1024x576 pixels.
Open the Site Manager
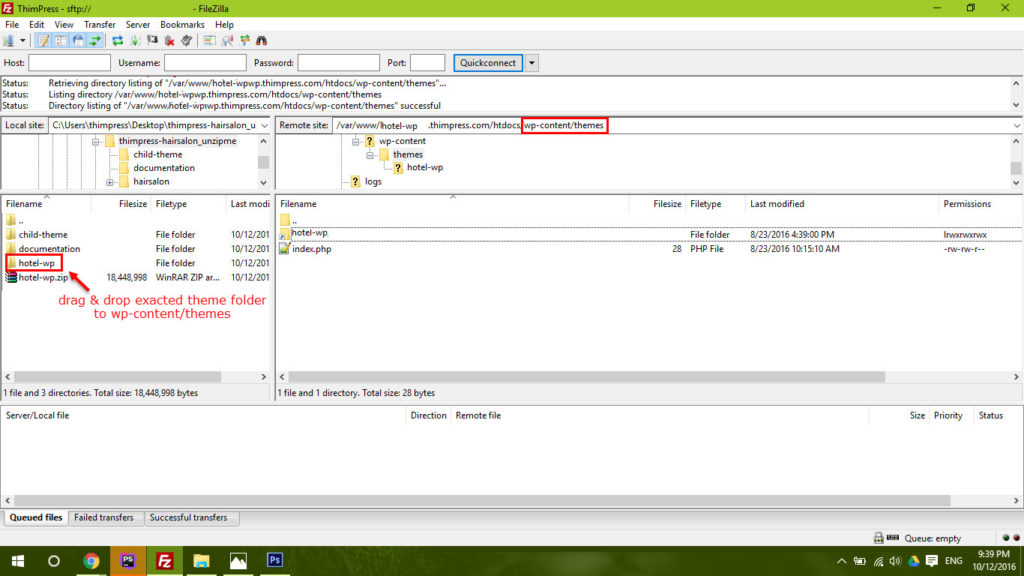[x=9, y=41]
